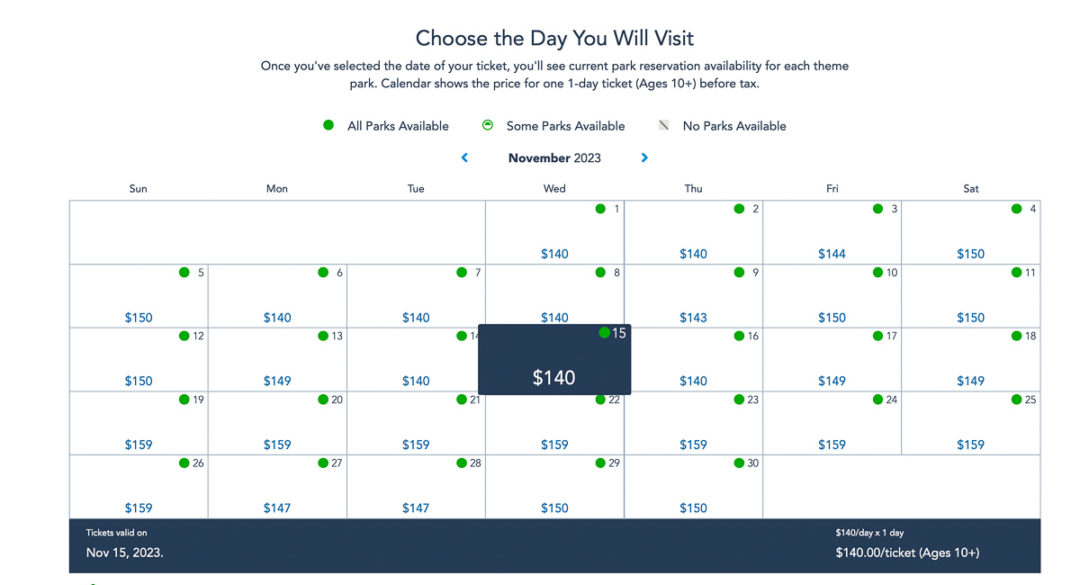This screenshot has width=1080, height=585.
Task: Select Thursday November 30 at $150
Action: click(694, 486)
